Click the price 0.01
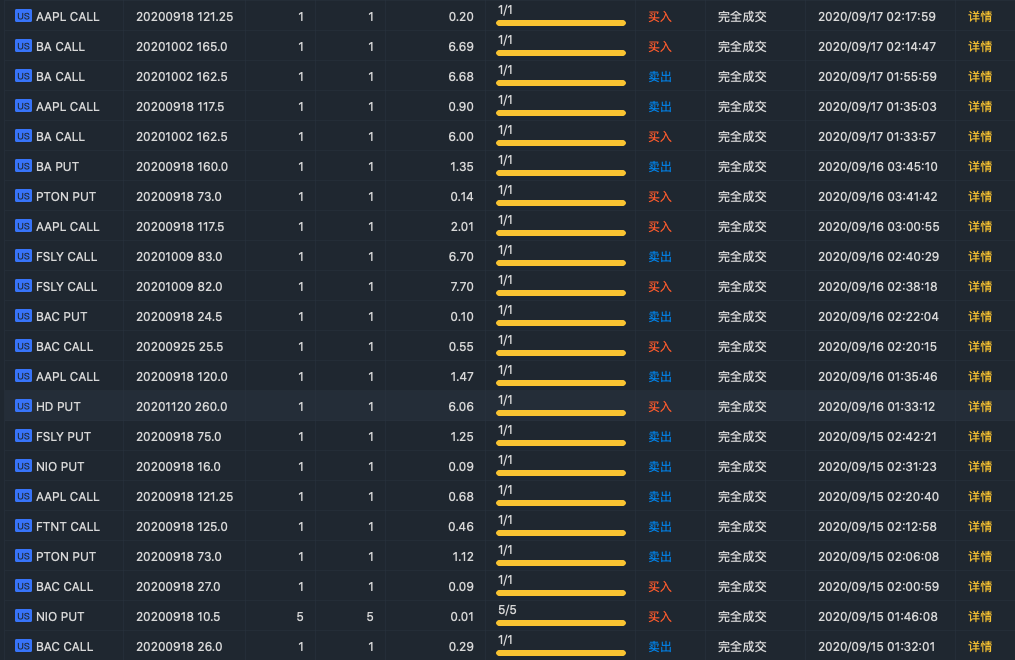The height and width of the screenshot is (660, 1015). pyautogui.click(x=462, y=617)
